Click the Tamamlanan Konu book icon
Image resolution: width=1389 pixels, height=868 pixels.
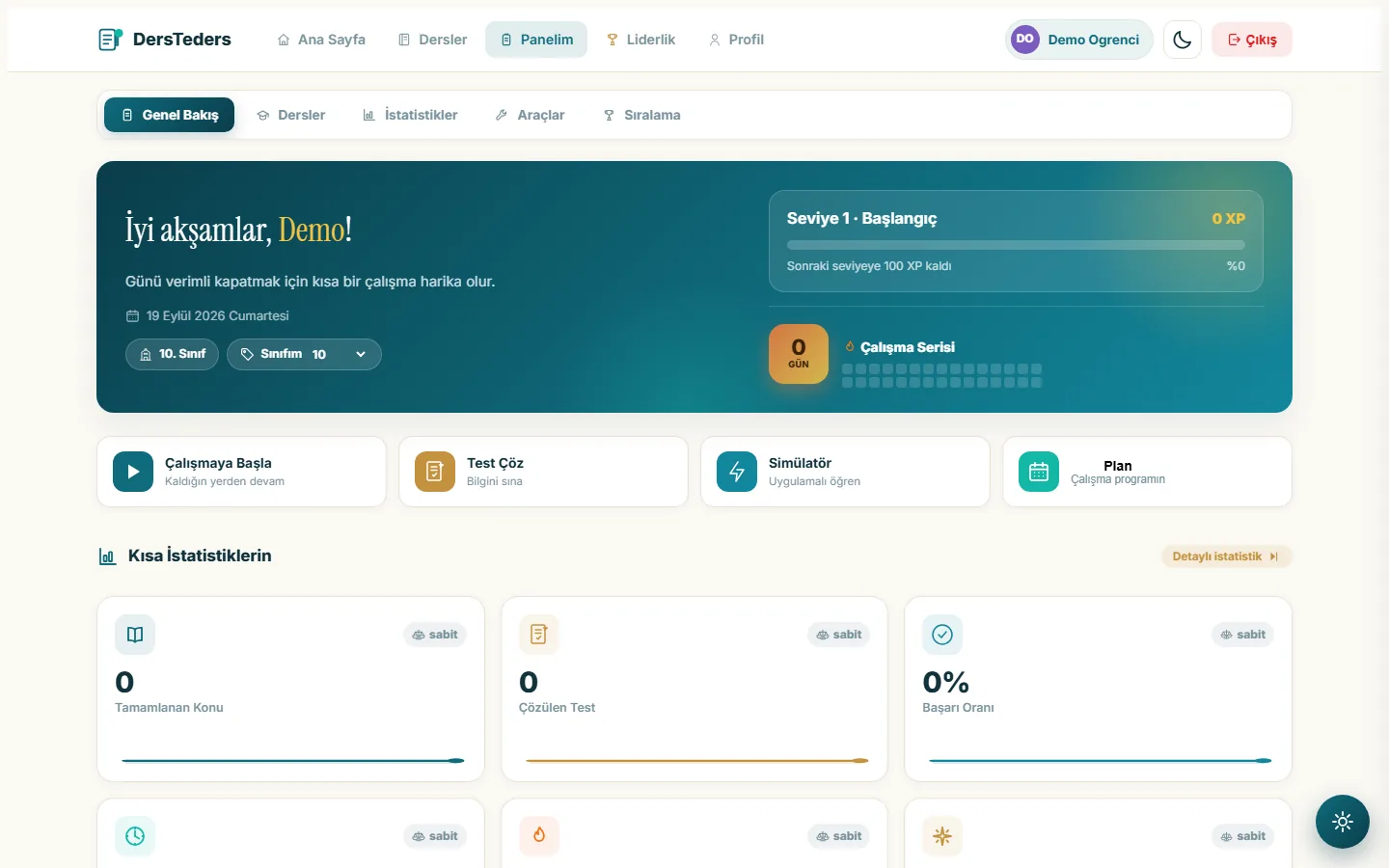(135, 635)
